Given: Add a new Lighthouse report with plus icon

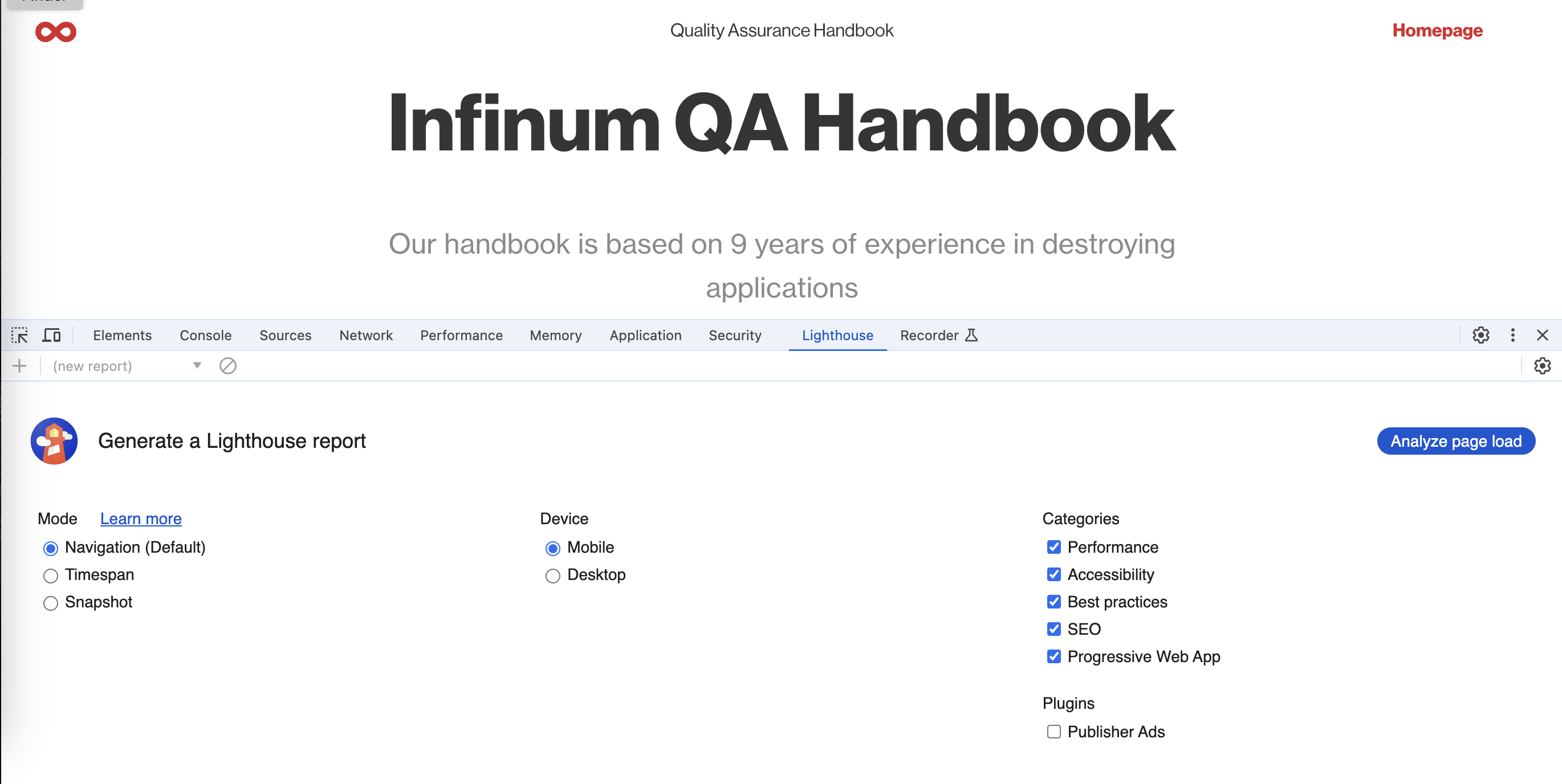Looking at the screenshot, I should (19, 366).
